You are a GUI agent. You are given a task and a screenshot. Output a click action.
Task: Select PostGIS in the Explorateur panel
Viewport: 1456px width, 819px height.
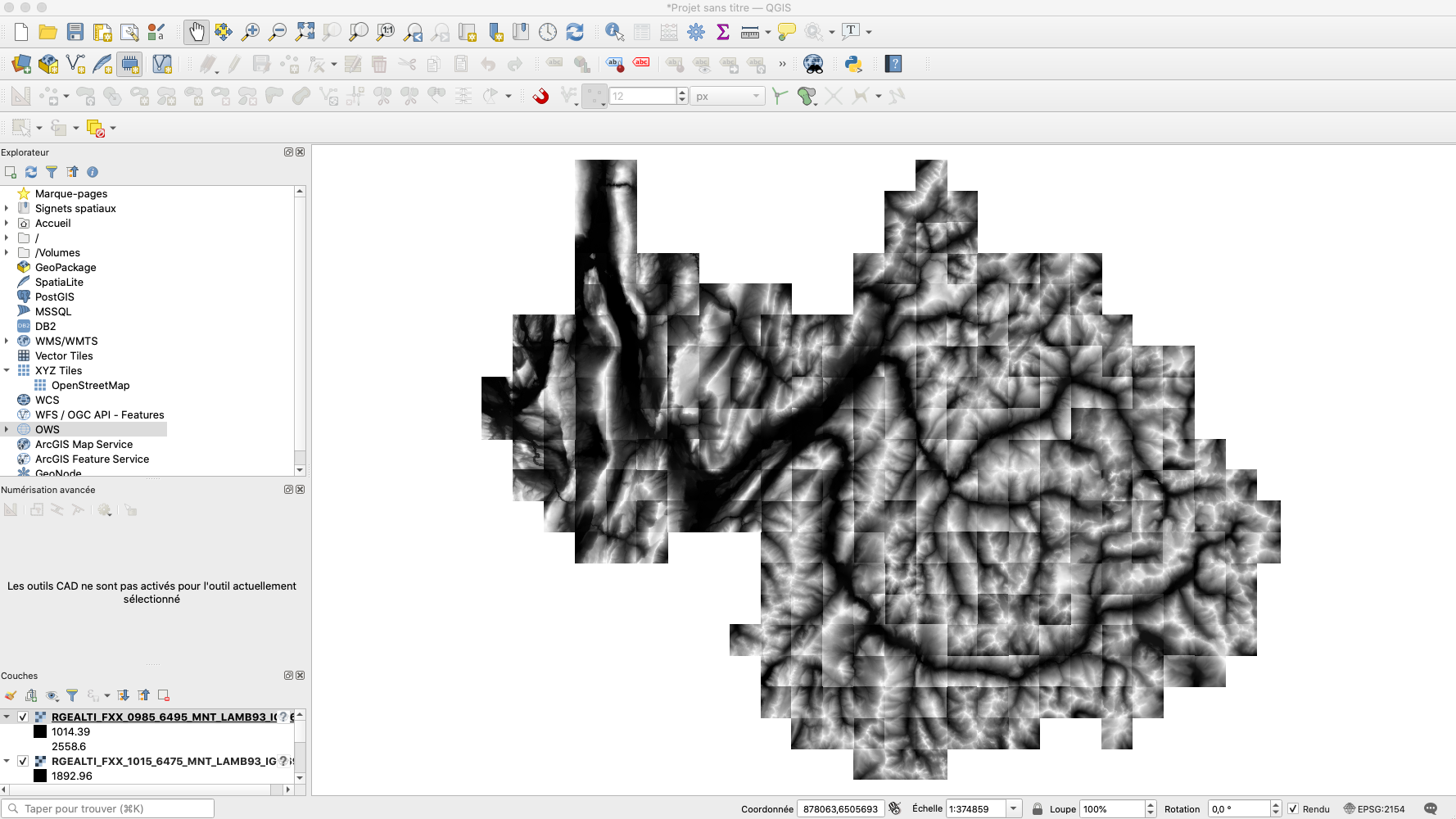[54, 296]
